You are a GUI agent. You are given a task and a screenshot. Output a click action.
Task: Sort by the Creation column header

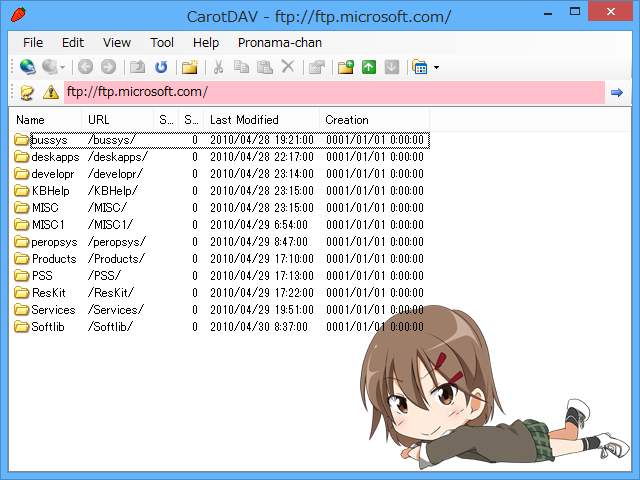(374, 120)
